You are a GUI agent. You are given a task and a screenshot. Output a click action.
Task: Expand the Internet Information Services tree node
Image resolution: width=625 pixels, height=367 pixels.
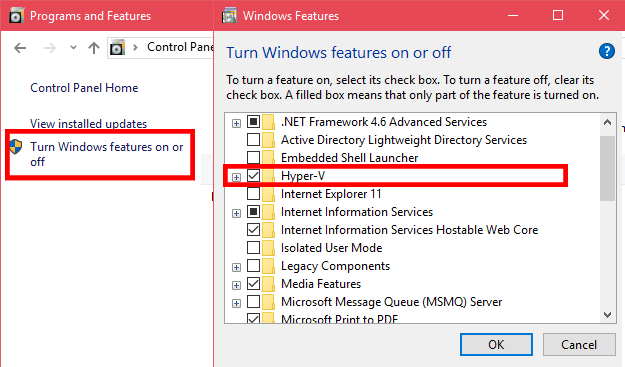coord(236,213)
